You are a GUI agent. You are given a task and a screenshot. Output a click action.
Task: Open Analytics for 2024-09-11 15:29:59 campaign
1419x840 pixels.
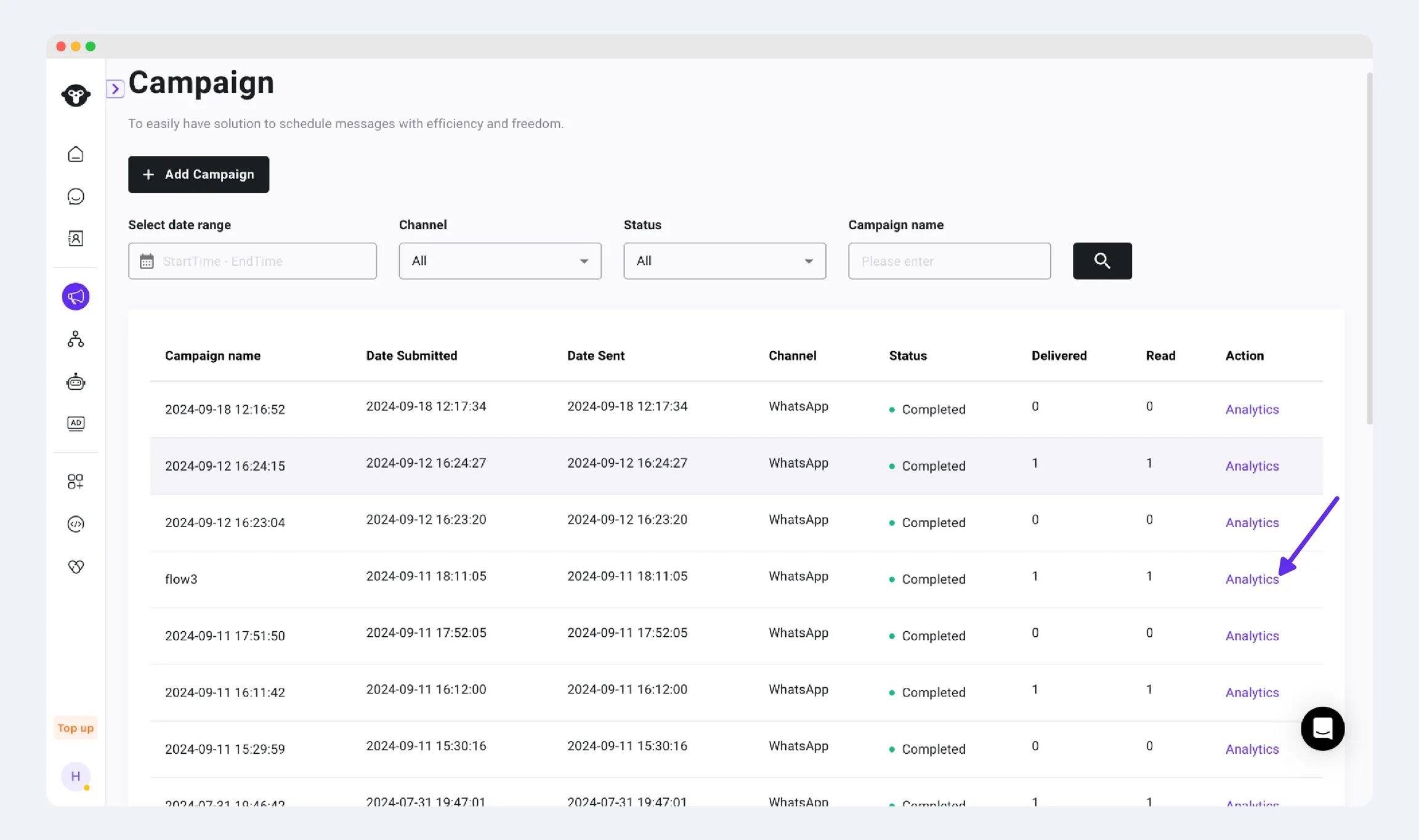(1252, 749)
